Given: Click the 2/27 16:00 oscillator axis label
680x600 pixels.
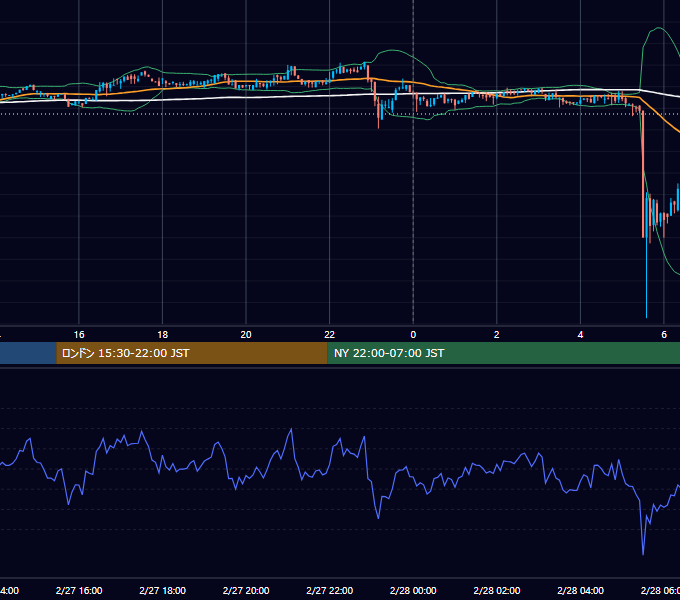Looking at the screenshot, I should coord(79,590).
